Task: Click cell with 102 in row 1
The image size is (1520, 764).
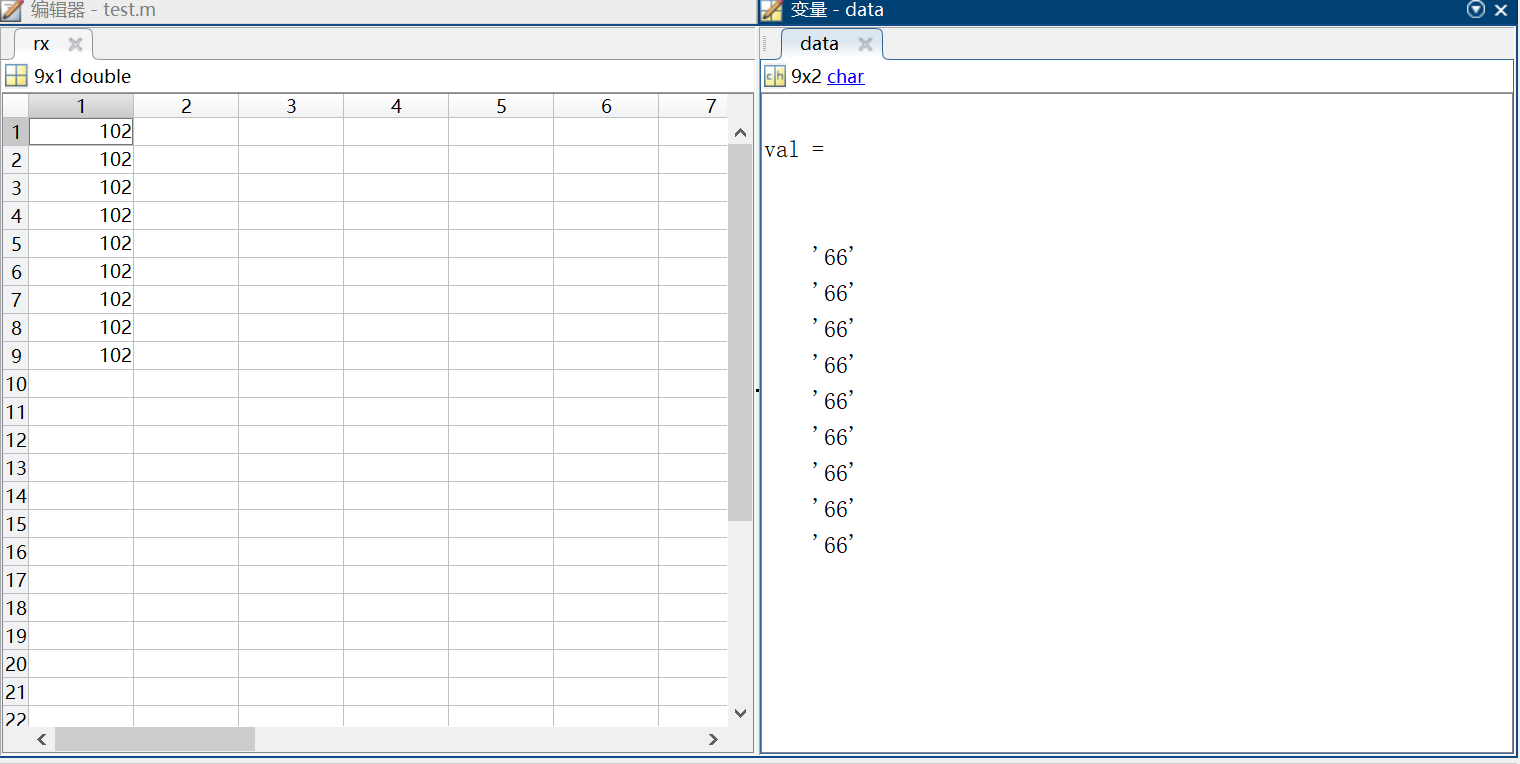Action: tap(81, 131)
